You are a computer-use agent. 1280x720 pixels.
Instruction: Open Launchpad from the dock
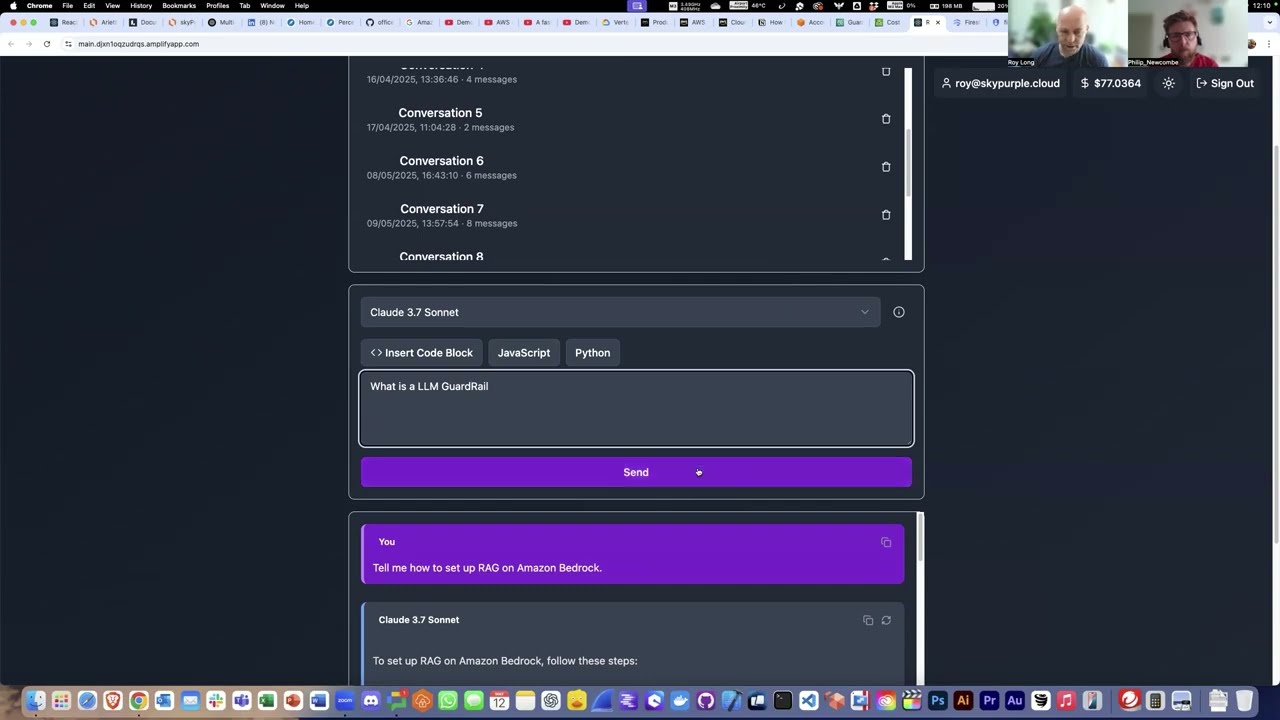61,701
